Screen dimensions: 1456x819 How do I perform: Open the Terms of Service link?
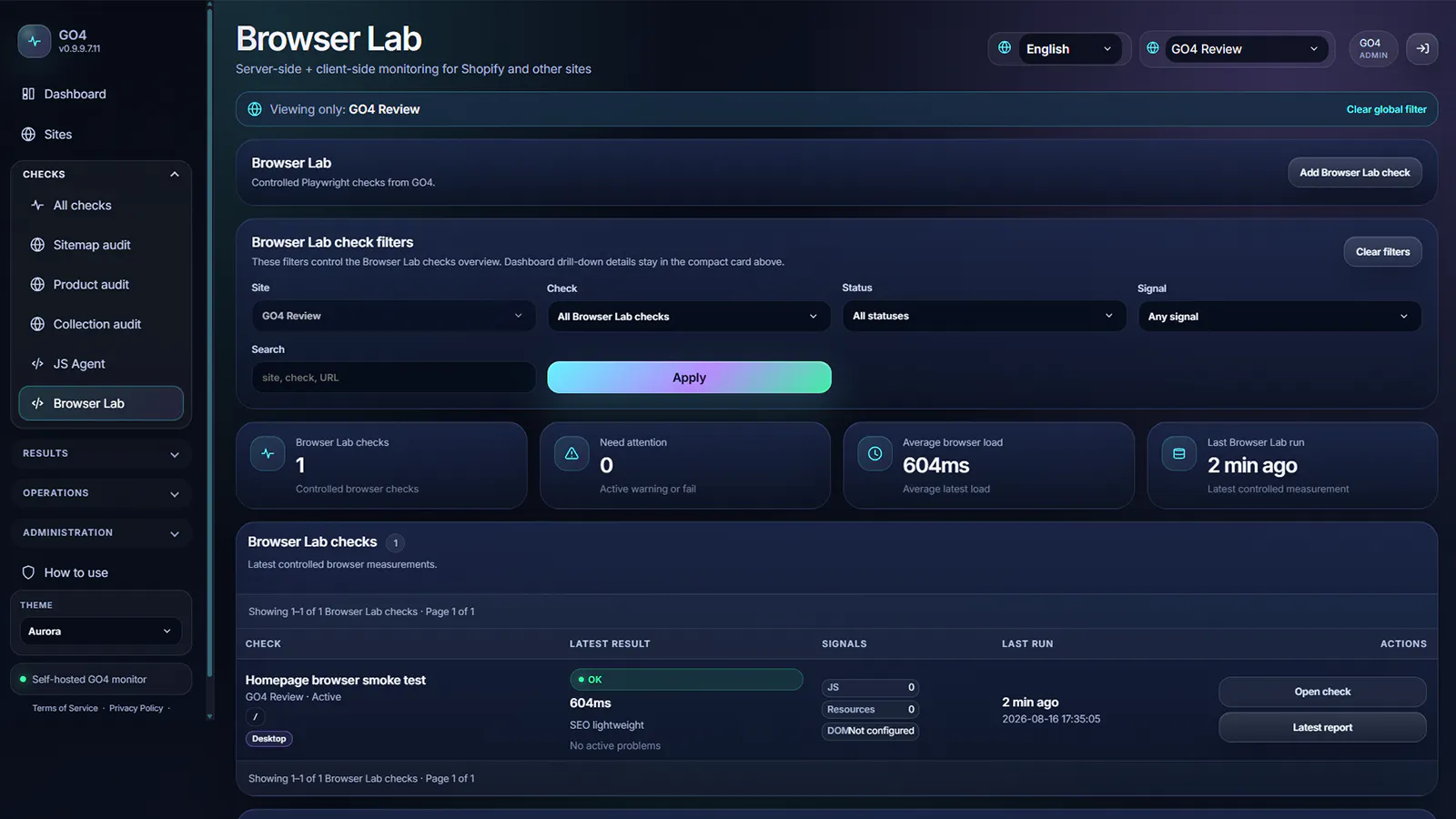65,708
